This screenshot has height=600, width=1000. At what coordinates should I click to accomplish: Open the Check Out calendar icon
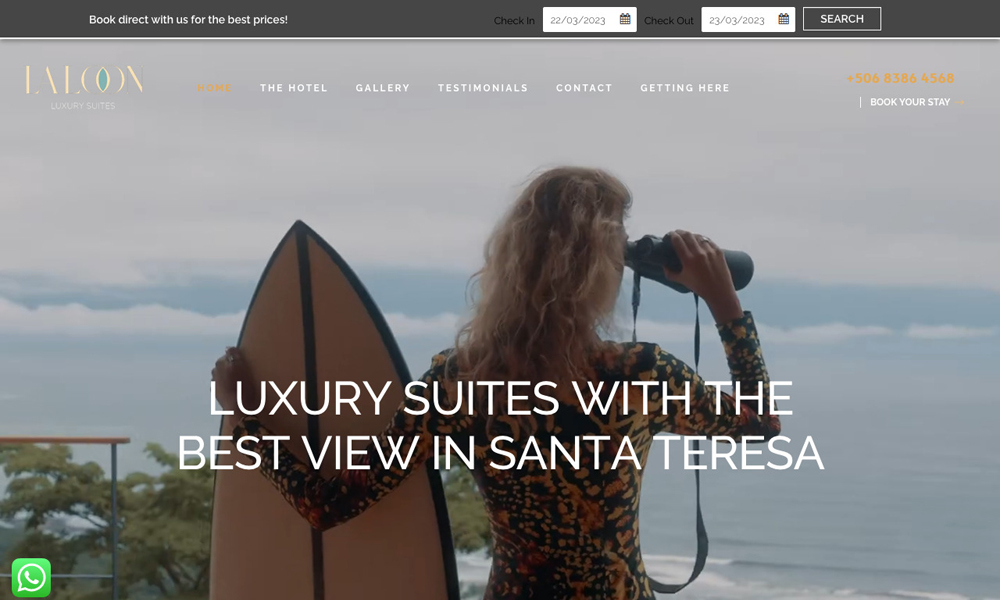coord(784,19)
